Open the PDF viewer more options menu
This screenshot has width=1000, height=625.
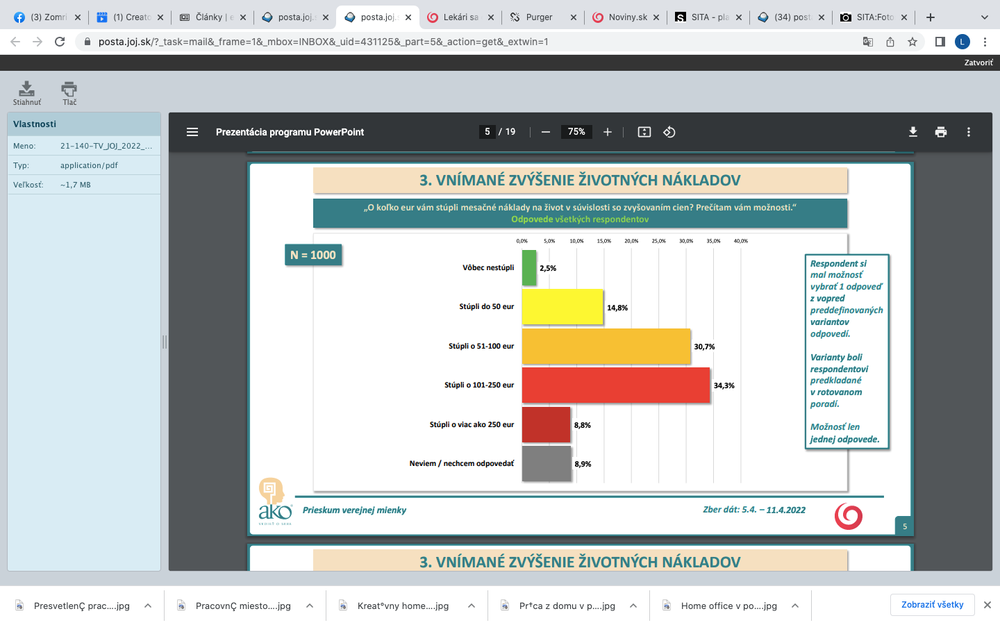968,132
